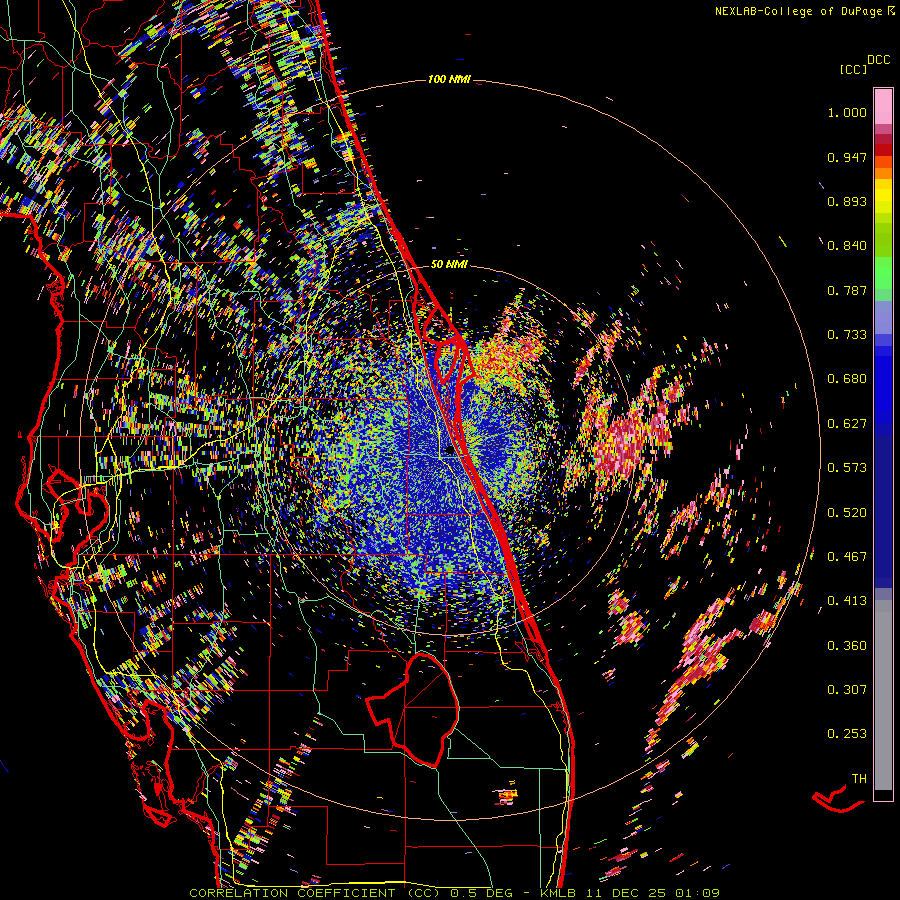Select the 0.733 legend value
This screenshot has width=900, height=900.
point(847,335)
